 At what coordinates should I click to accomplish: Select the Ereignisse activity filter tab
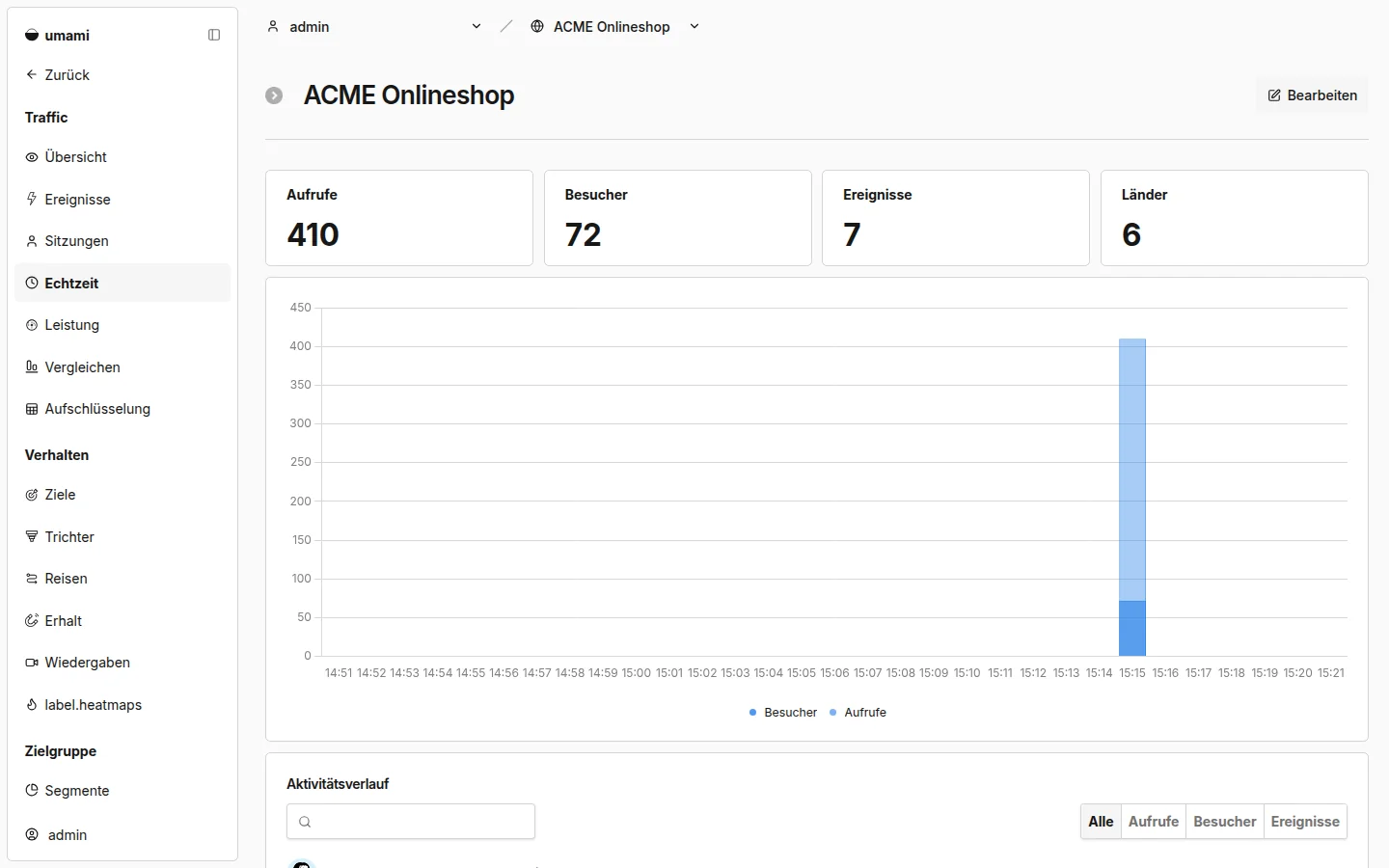tap(1305, 822)
